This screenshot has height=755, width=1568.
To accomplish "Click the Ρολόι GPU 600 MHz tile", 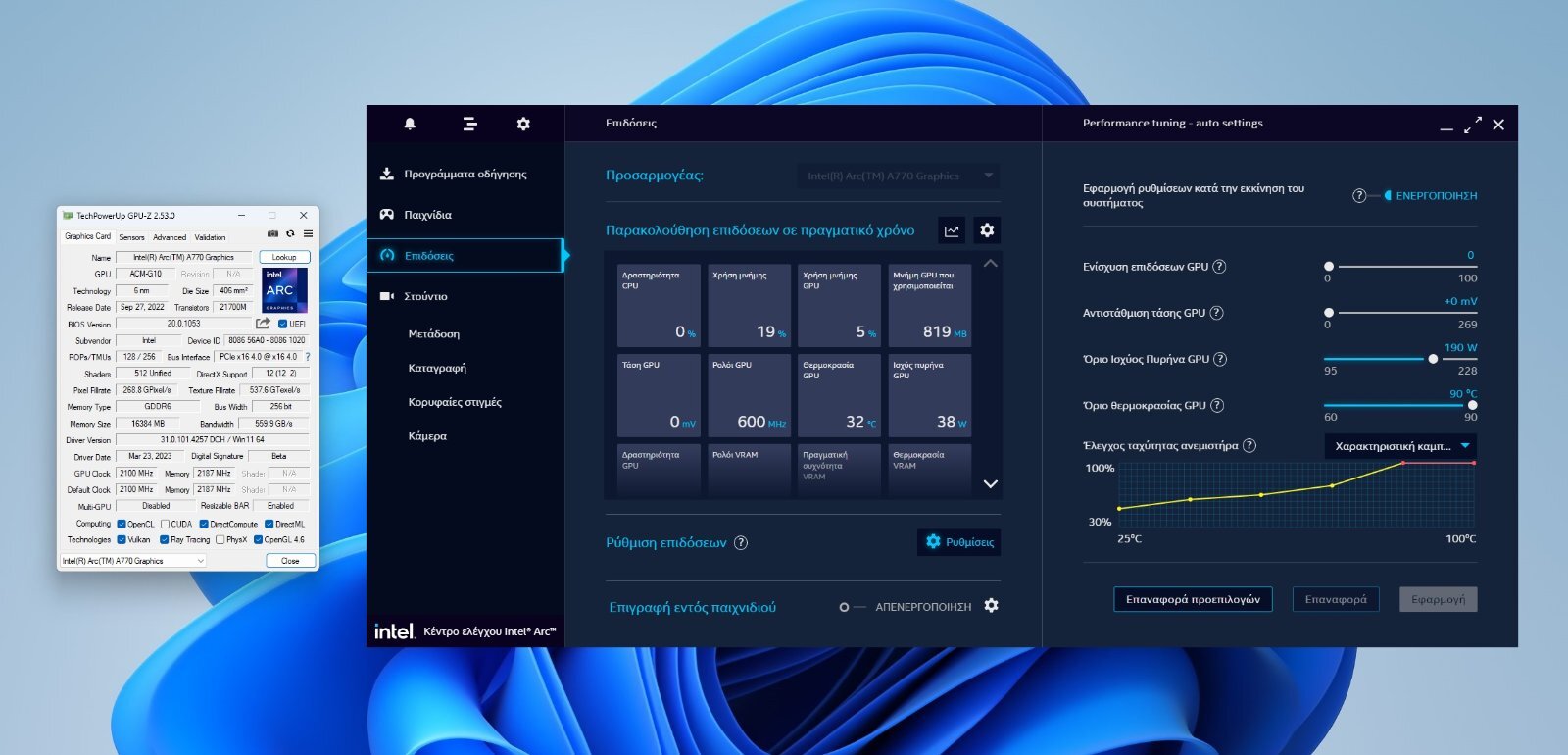I will coord(749,396).
